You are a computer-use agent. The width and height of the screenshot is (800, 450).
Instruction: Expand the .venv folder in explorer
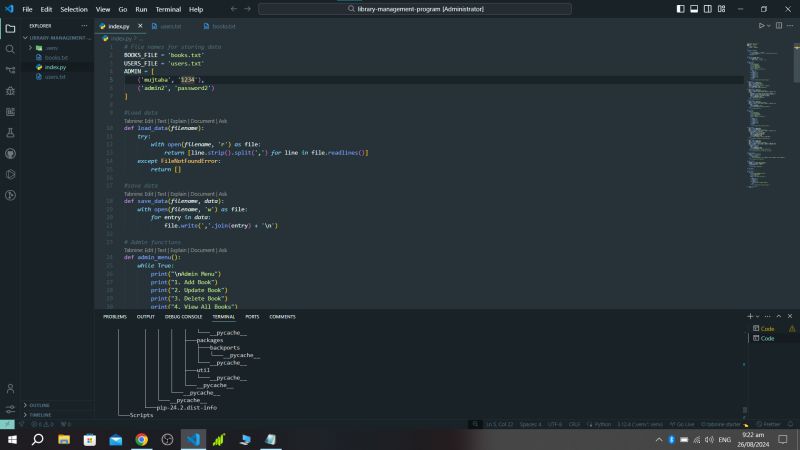pyautogui.click(x=30, y=48)
